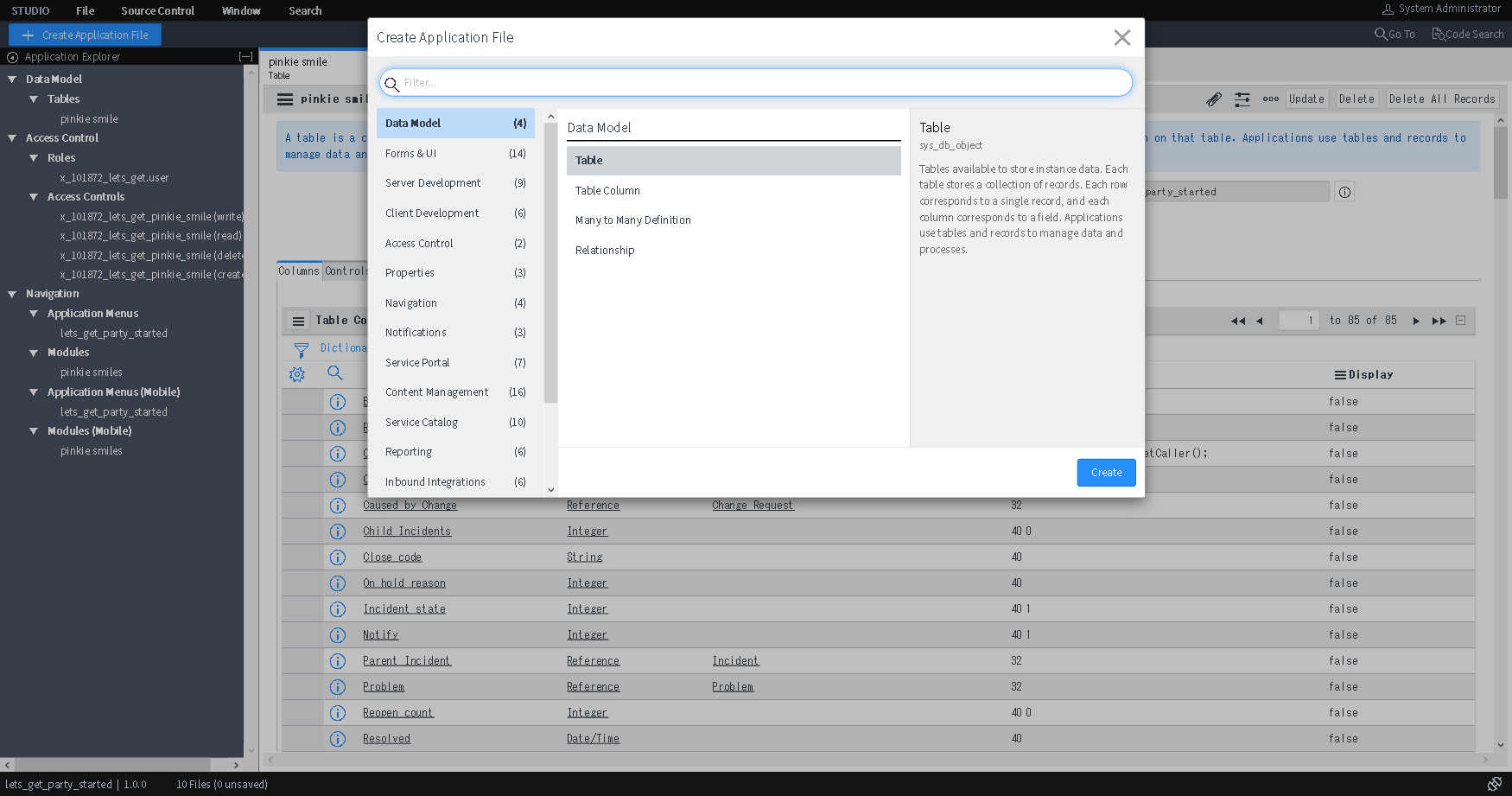Collapse the Tables tree node

(x=34, y=99)
